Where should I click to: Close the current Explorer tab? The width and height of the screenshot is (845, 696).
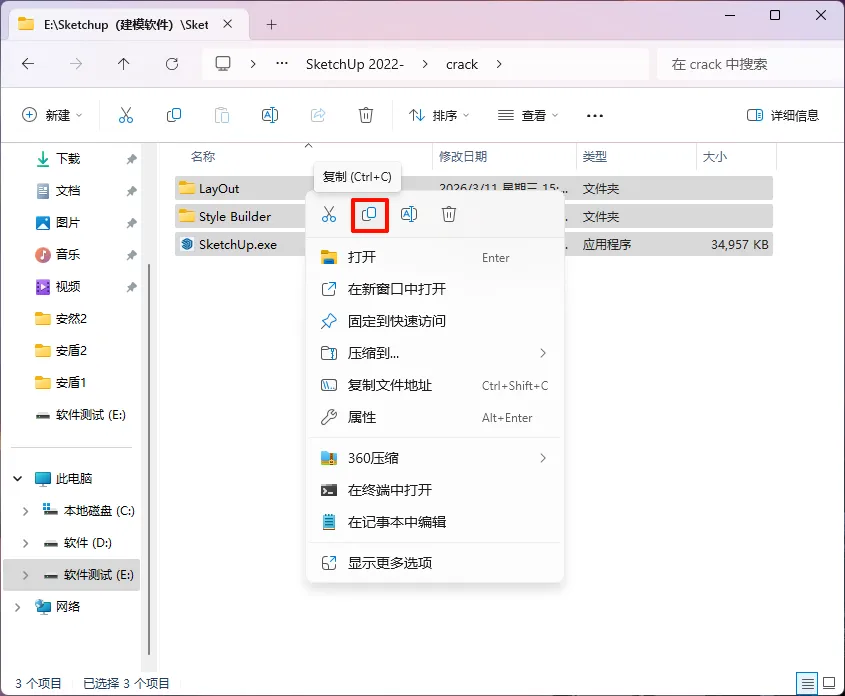point(228,24)
